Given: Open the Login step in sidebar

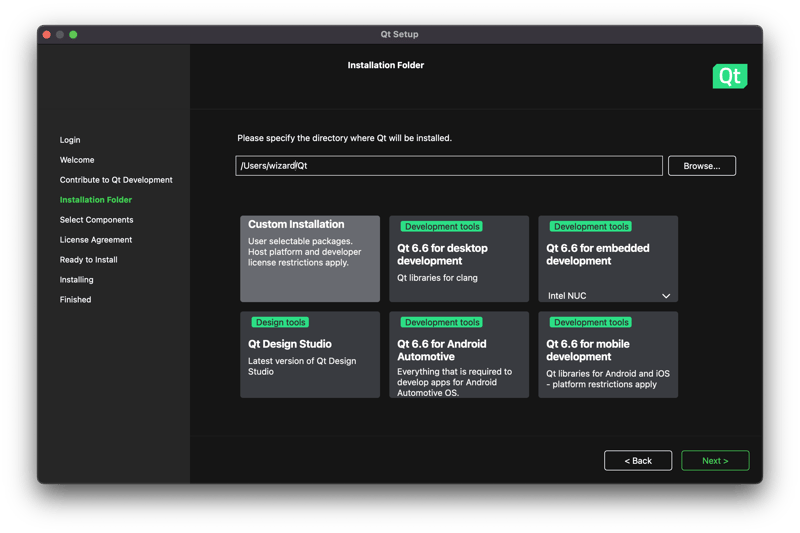Looking at the screenshot, I should click(x=70, y=140).
